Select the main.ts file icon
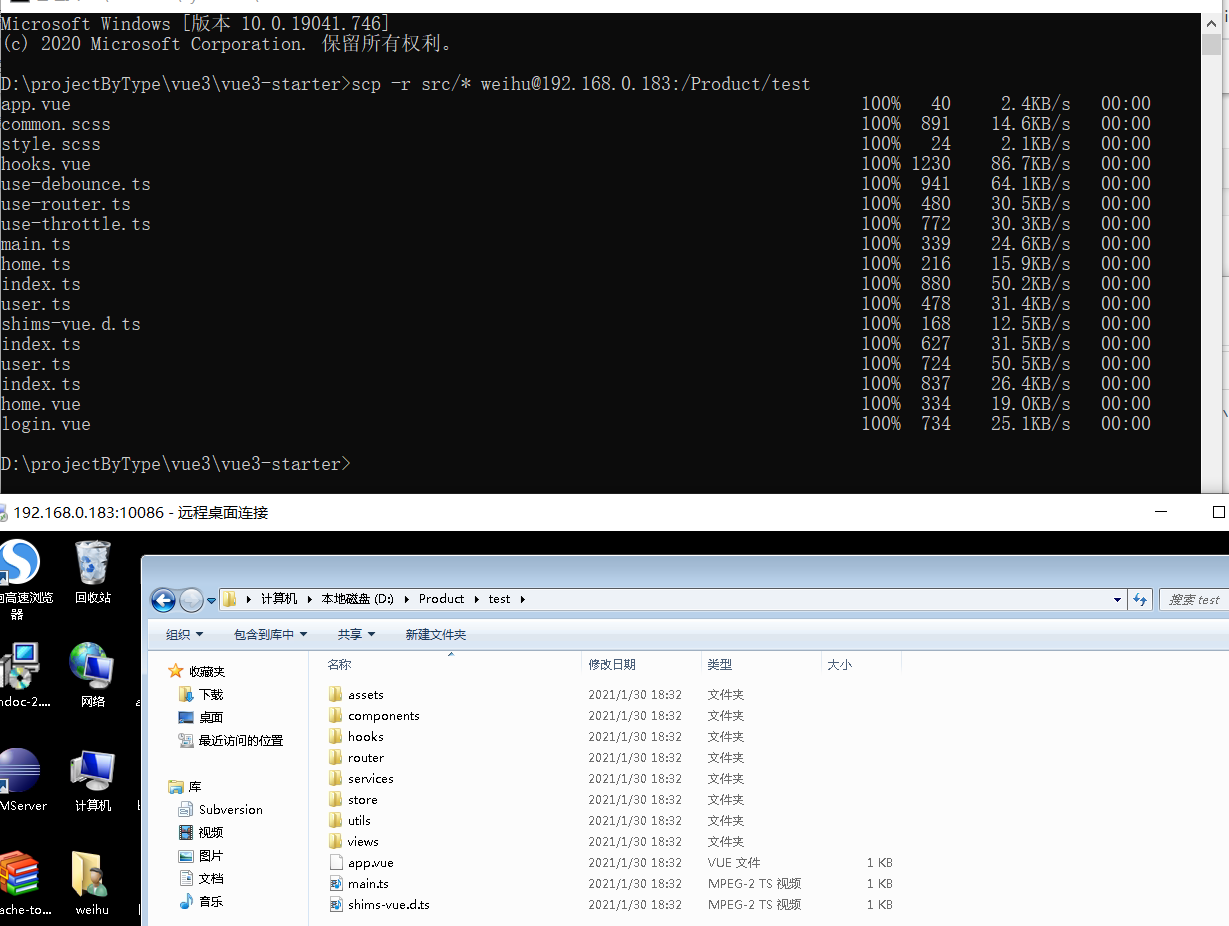Screen dimensions: 1229x926 click(x=336, y=884)
